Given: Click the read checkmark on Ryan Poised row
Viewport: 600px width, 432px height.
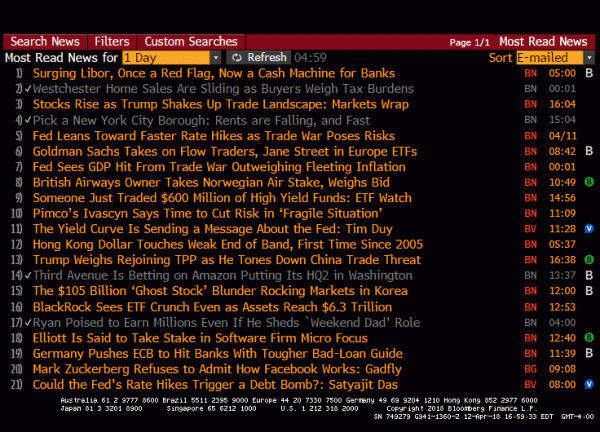Looking at the screenshot, I should (x=28, y=323).
